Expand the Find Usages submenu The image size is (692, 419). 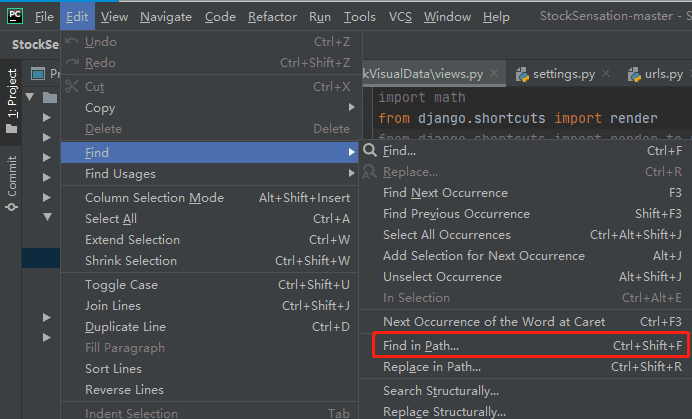pyautogui.click(x=351, y=174)
